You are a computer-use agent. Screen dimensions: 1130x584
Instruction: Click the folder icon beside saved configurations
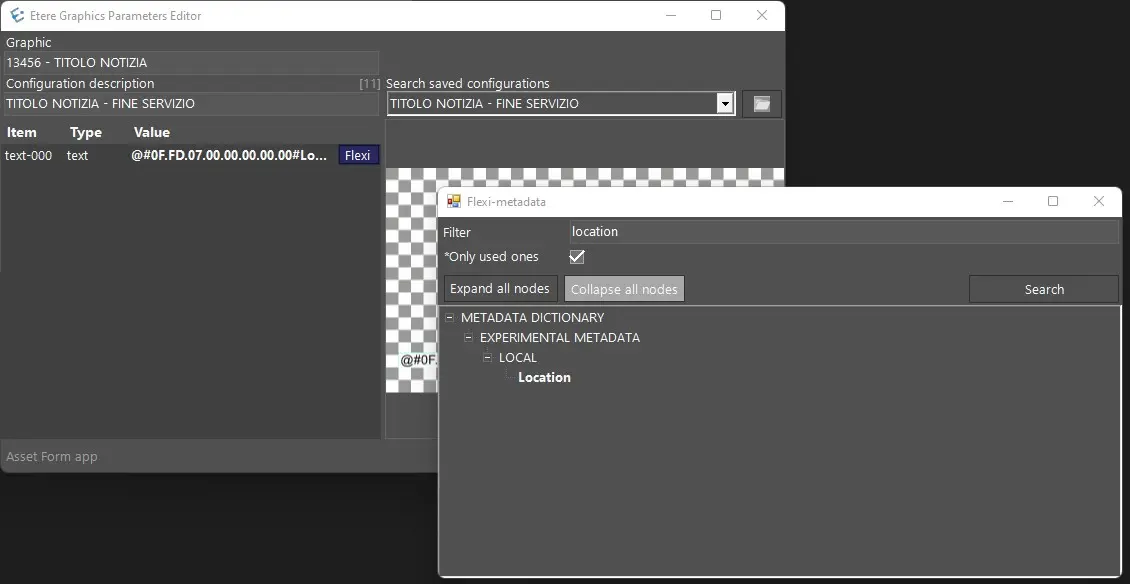762,104
